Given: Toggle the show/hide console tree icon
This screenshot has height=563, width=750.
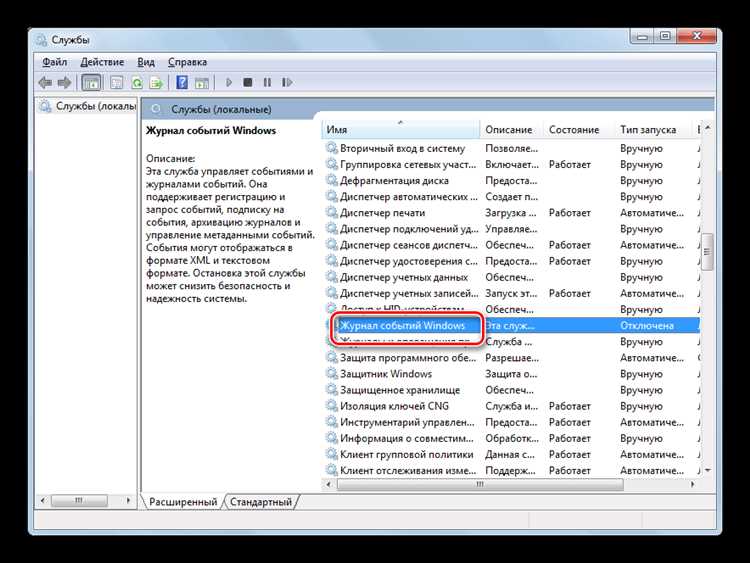Looking at the screenshot, I should [x=91, y=83].
